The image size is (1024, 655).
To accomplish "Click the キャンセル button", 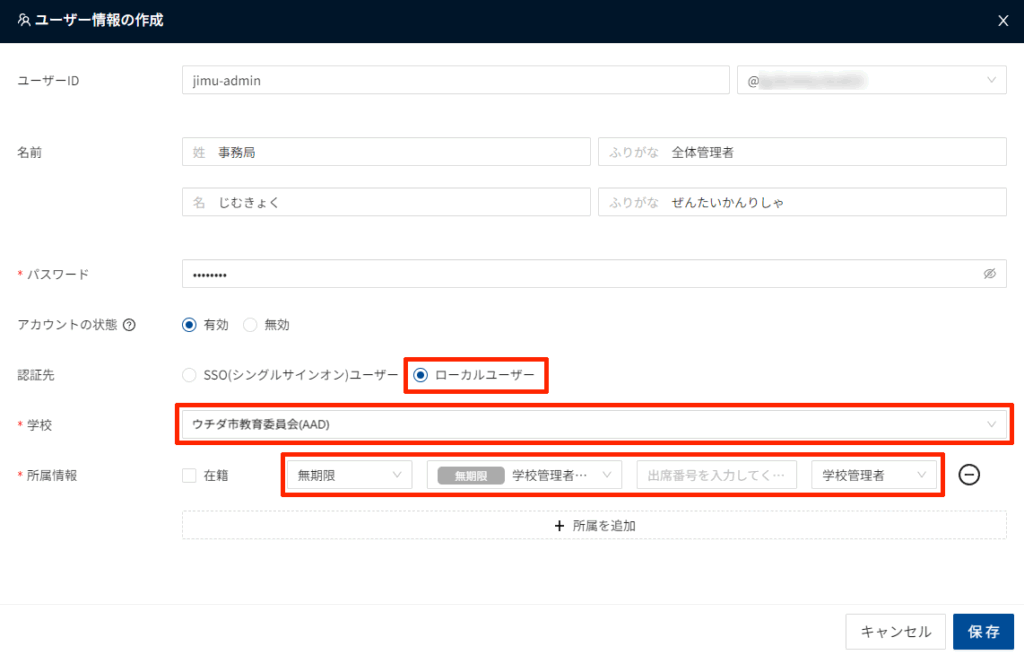I will click(x=895, y=631).
